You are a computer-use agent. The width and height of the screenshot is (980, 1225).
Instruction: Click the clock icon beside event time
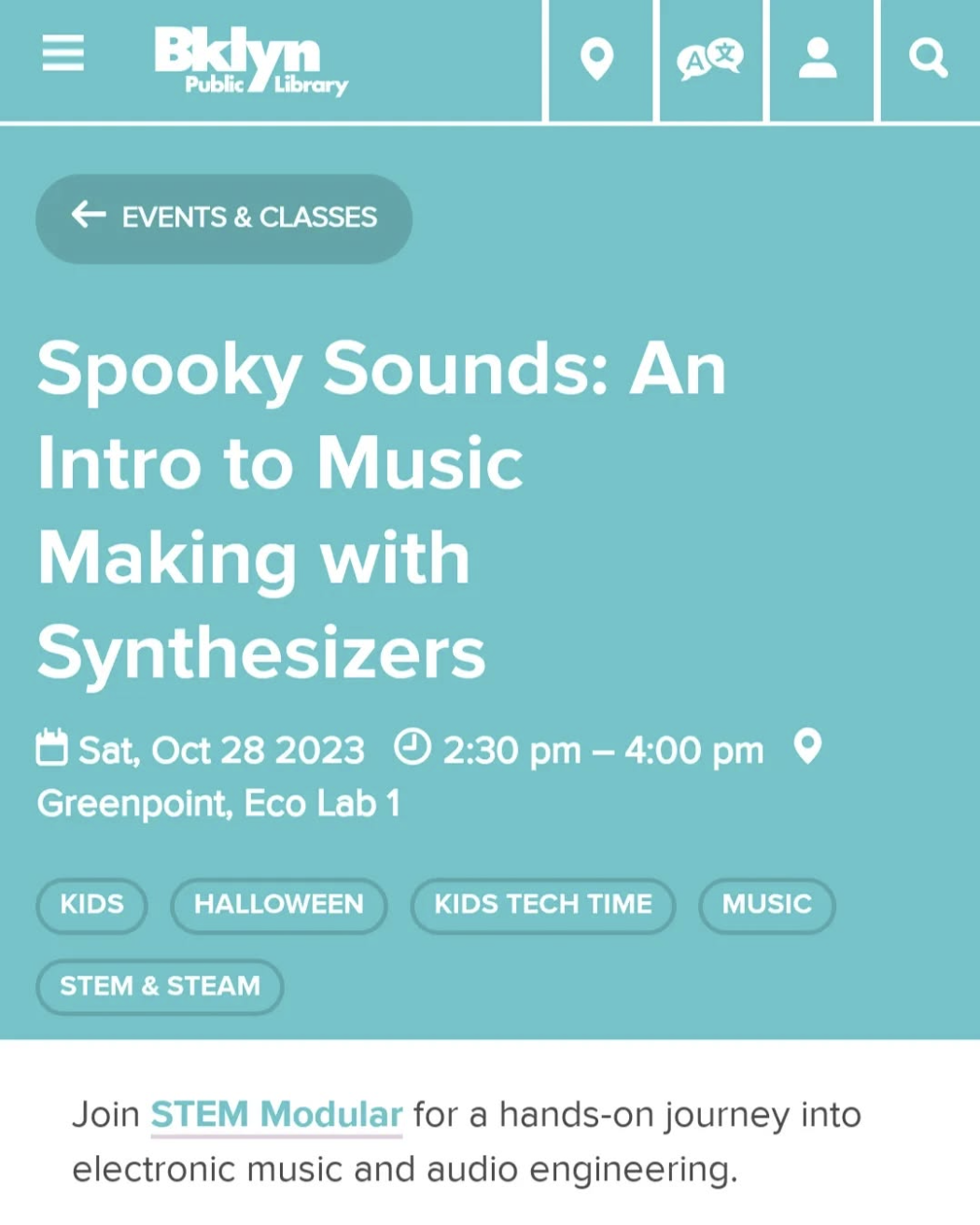click(413, 747)
